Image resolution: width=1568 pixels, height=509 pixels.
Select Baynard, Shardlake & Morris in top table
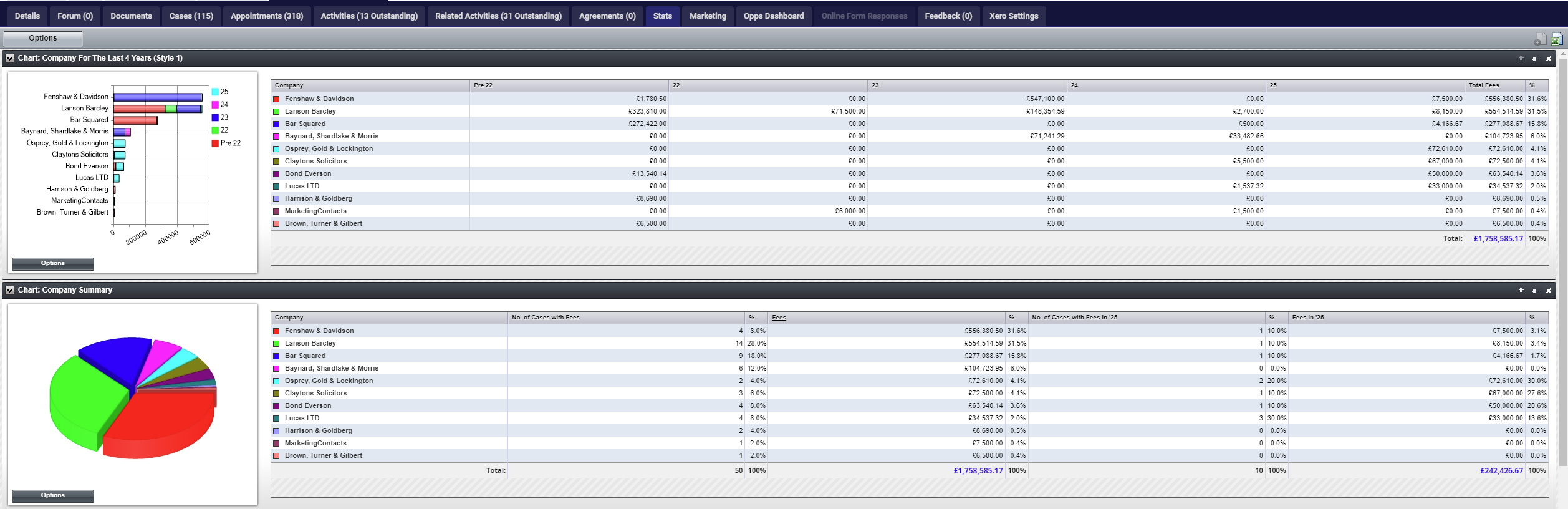332,137
